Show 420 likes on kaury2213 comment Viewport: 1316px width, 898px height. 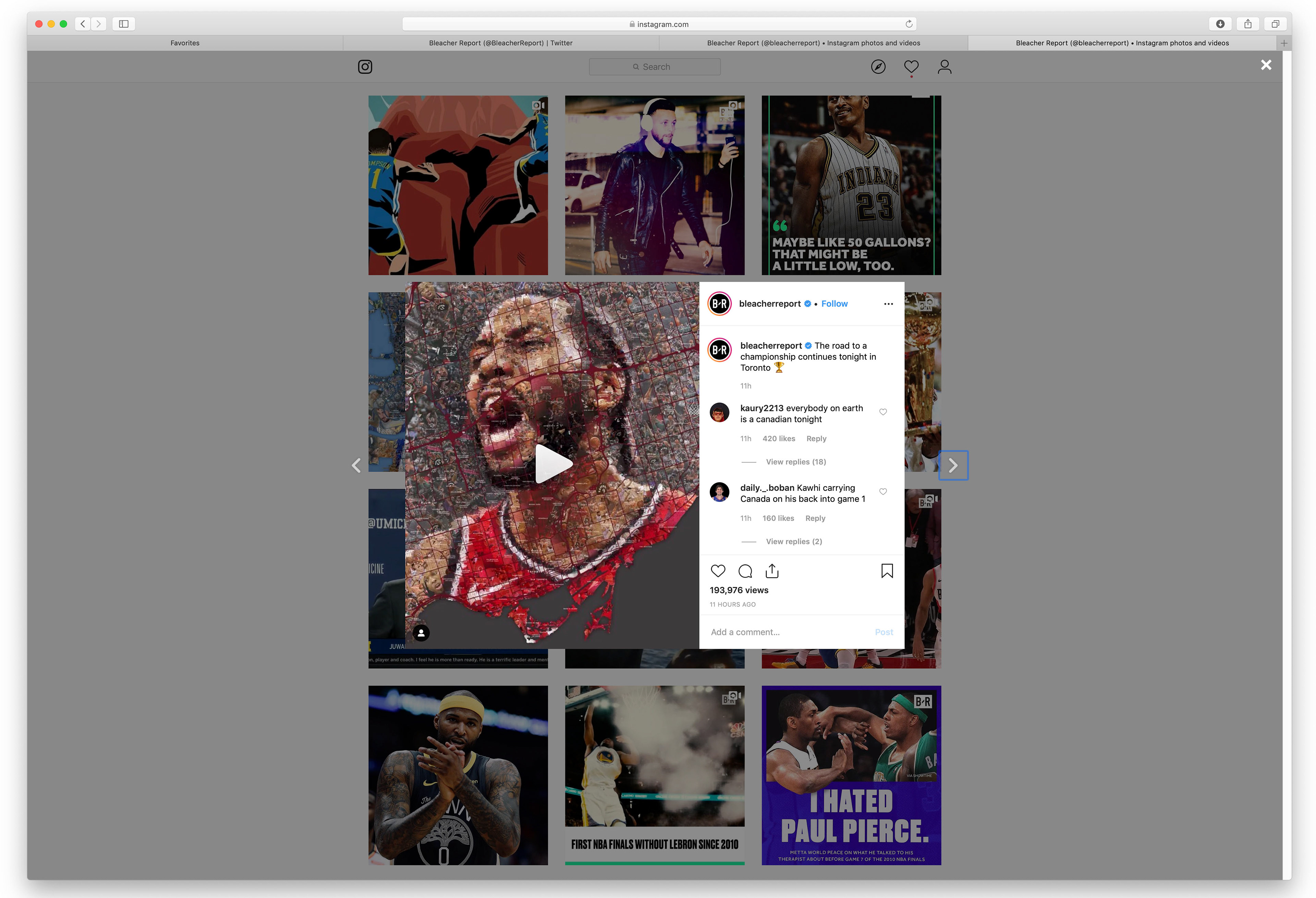[779, 439]
